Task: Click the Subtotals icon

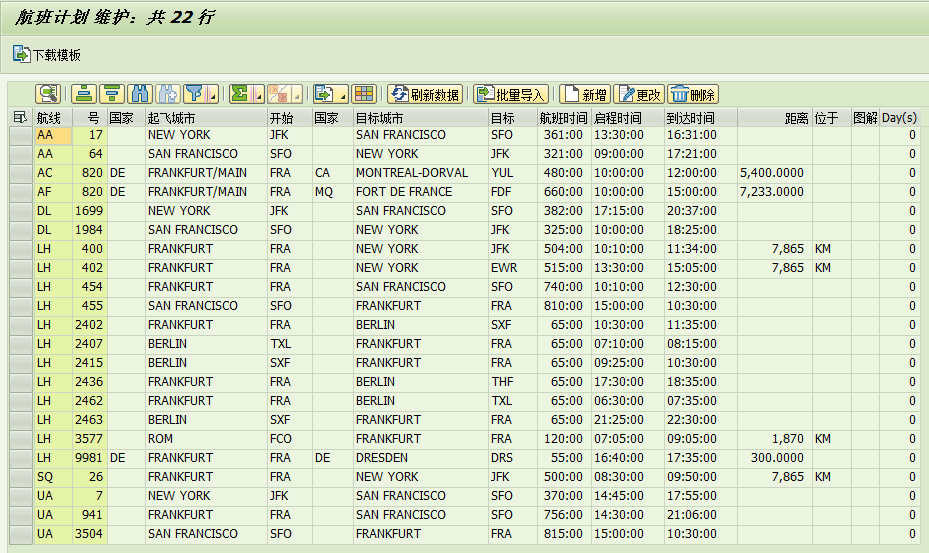Action: pos(278,94)
